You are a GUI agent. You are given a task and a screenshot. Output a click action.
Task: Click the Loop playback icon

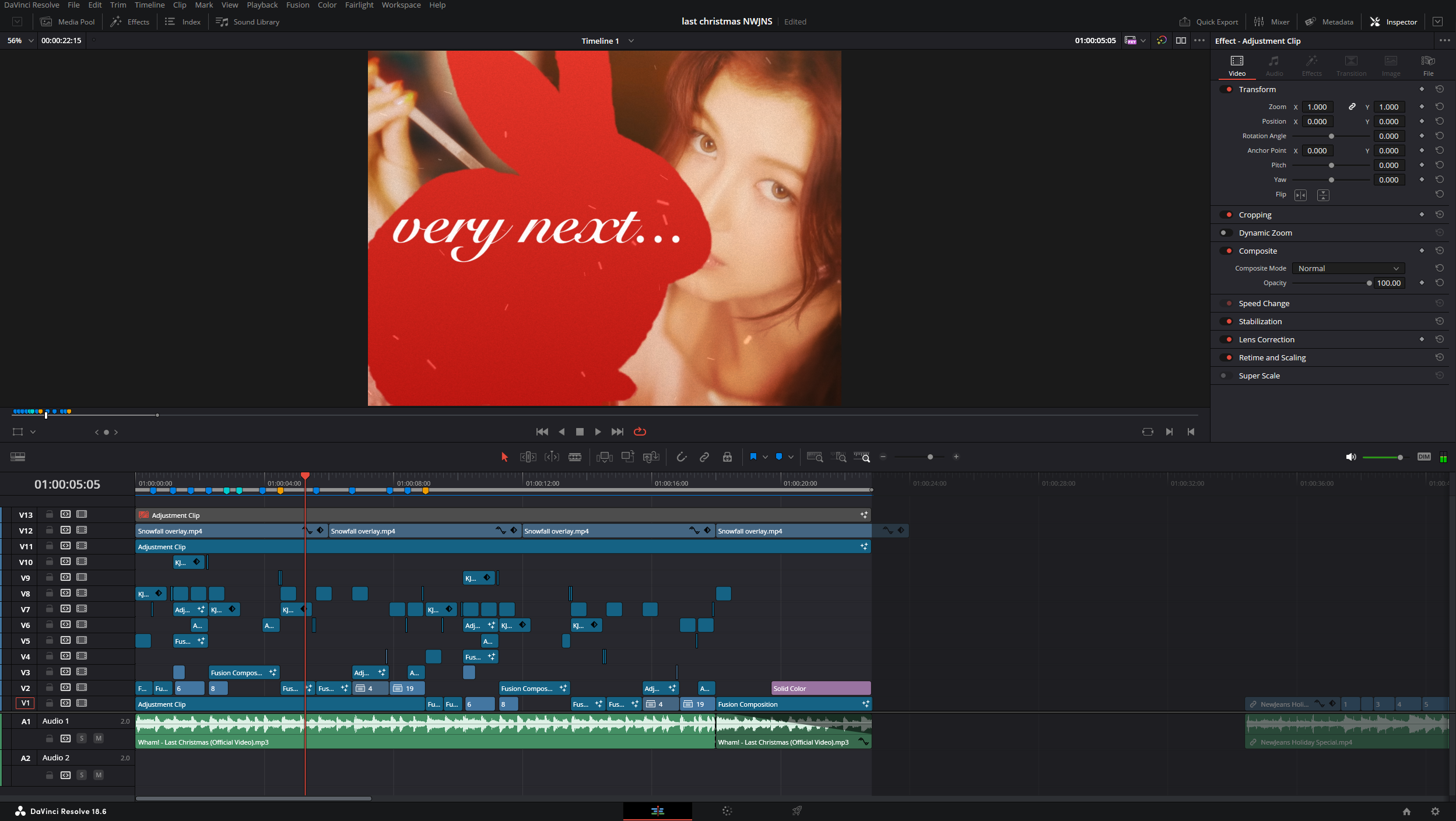coord(640,431)
